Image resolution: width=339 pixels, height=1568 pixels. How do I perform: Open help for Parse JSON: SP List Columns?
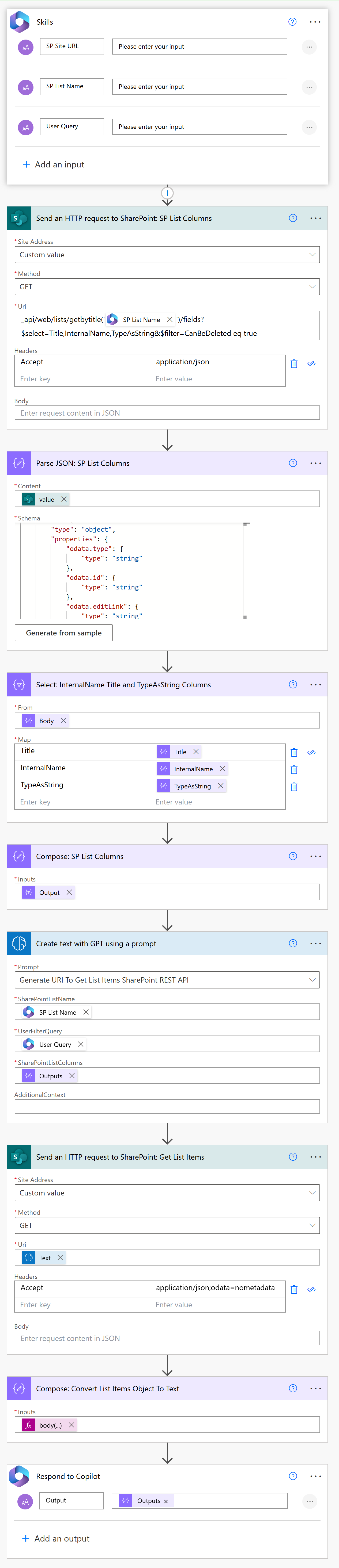(293, 463)
